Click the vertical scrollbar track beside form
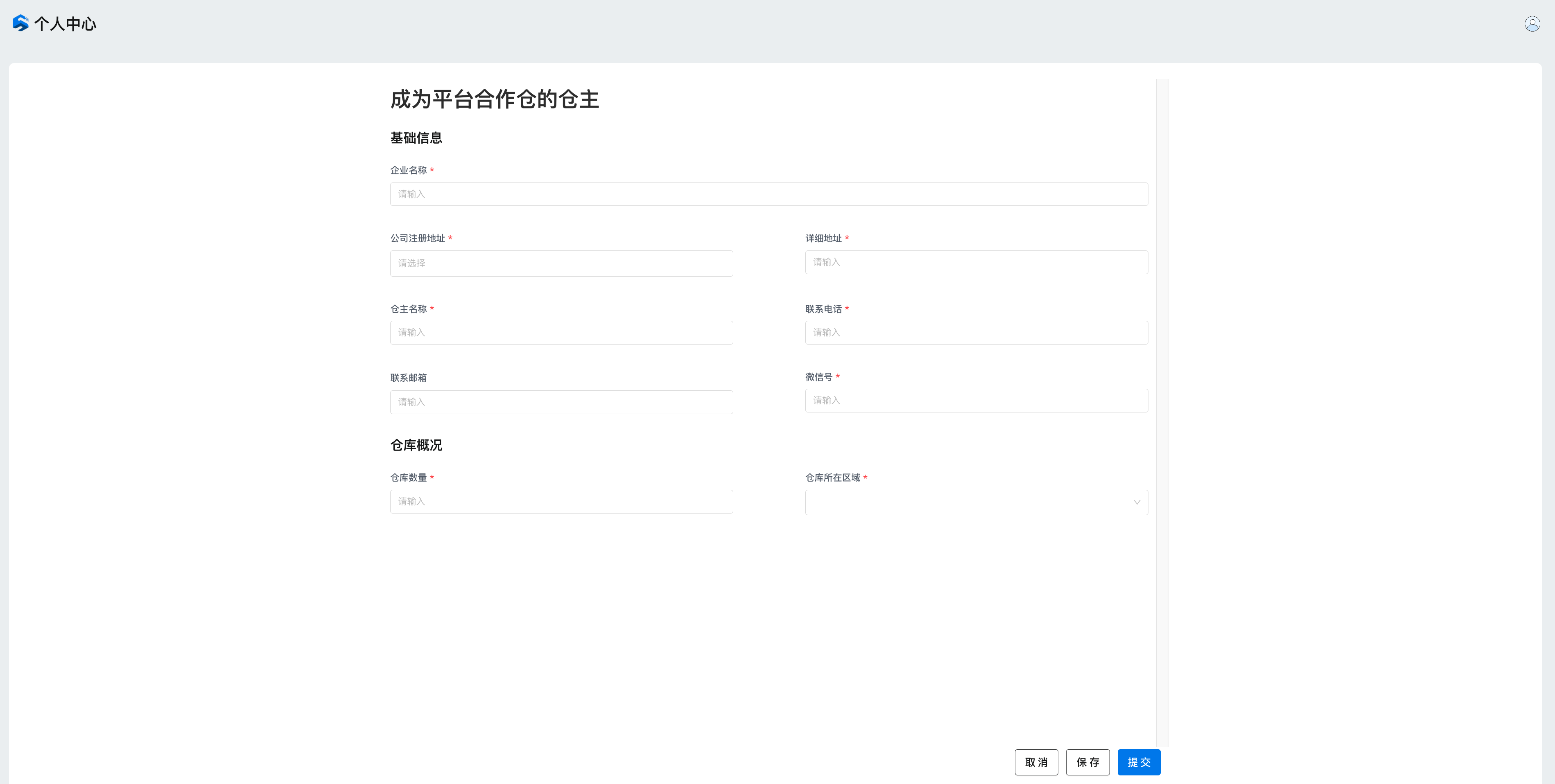The height and width of the screenshot is (784, 1555). tap(1162, 410)
